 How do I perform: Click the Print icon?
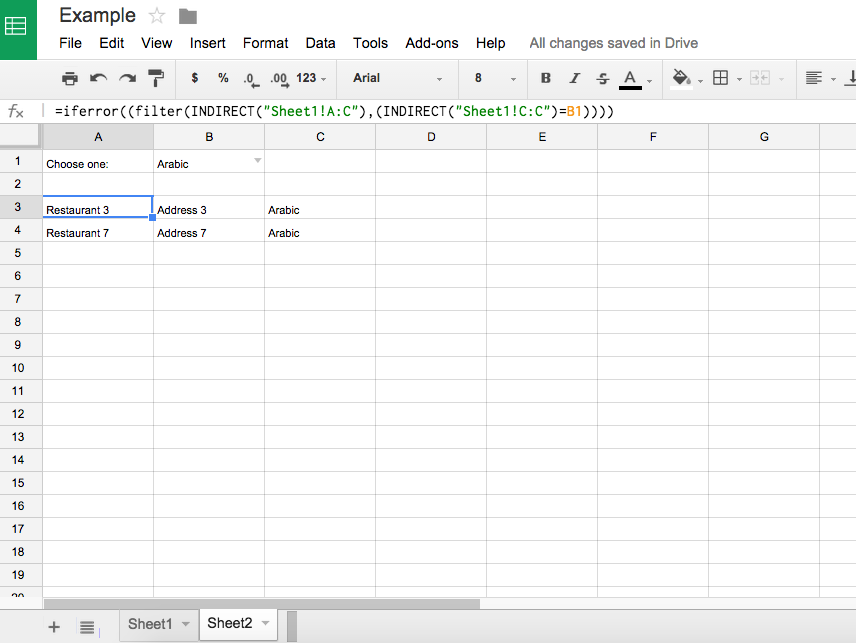[70, 79]
